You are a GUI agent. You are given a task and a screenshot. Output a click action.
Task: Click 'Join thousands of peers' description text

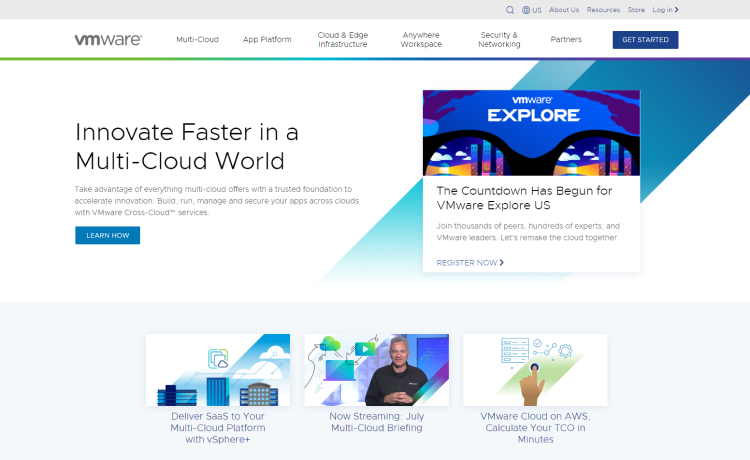coord(528,232)
